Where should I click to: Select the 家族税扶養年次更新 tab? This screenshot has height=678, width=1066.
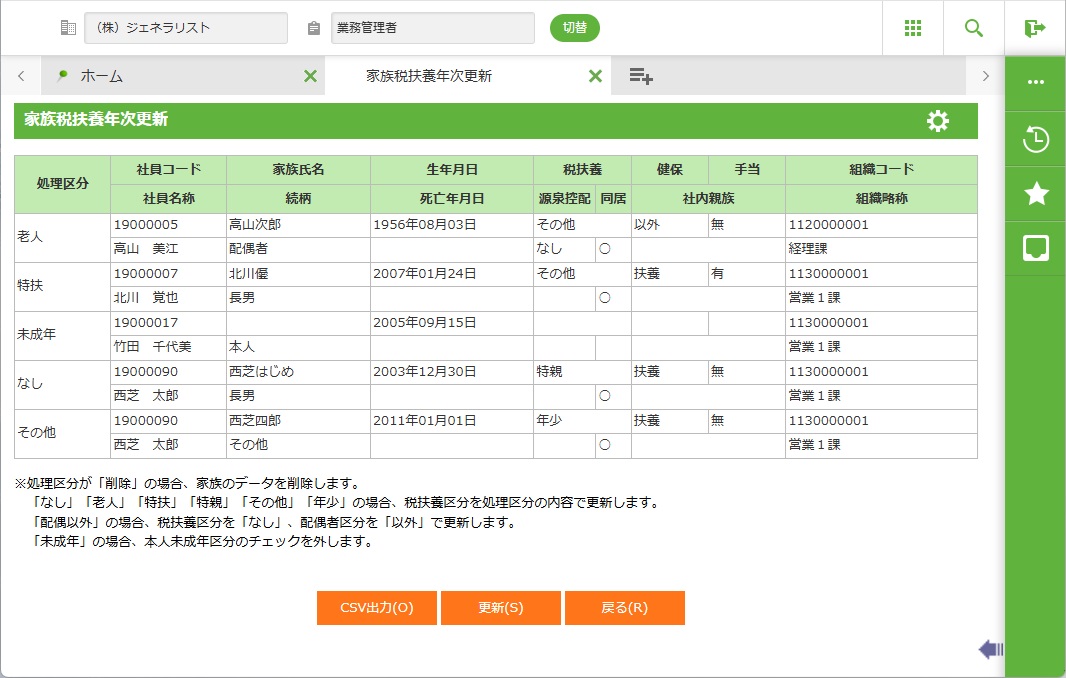click(x=430, y=76)
